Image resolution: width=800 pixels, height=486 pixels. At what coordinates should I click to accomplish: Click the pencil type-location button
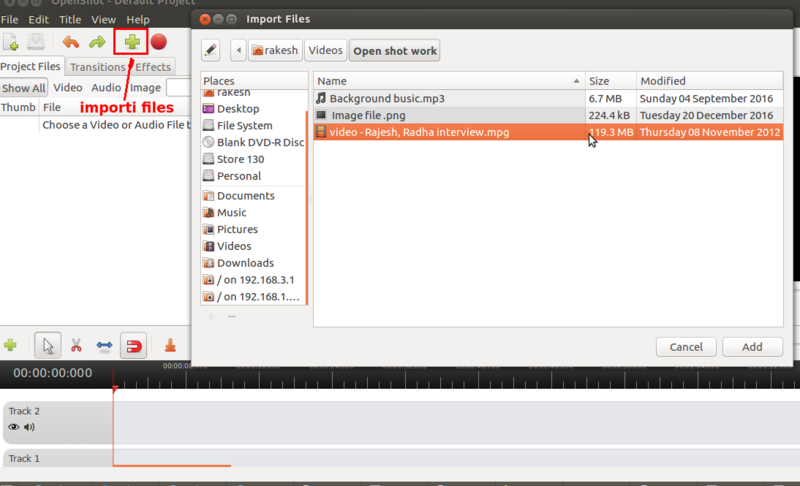(x=210, y=50)
